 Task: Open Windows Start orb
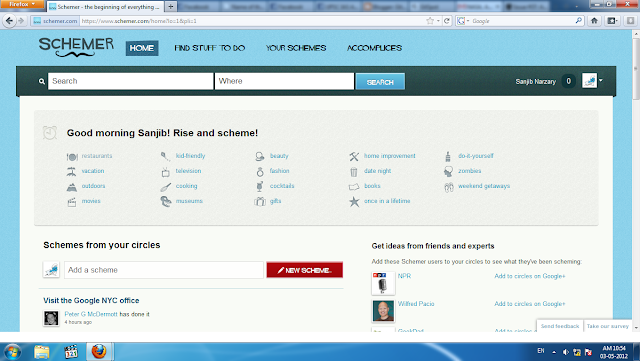12,352
